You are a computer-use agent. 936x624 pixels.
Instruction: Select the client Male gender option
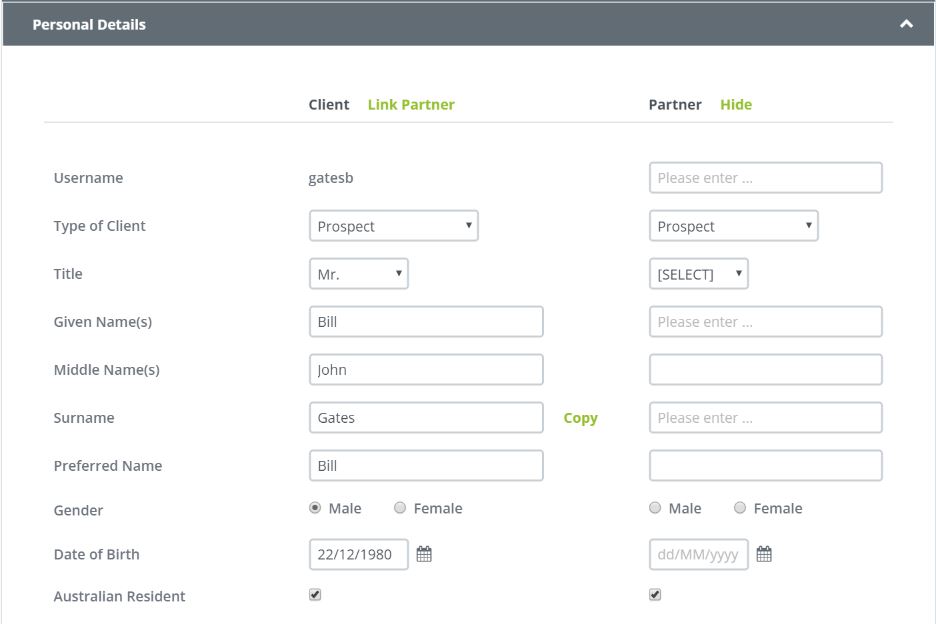(x=316, y=508)
